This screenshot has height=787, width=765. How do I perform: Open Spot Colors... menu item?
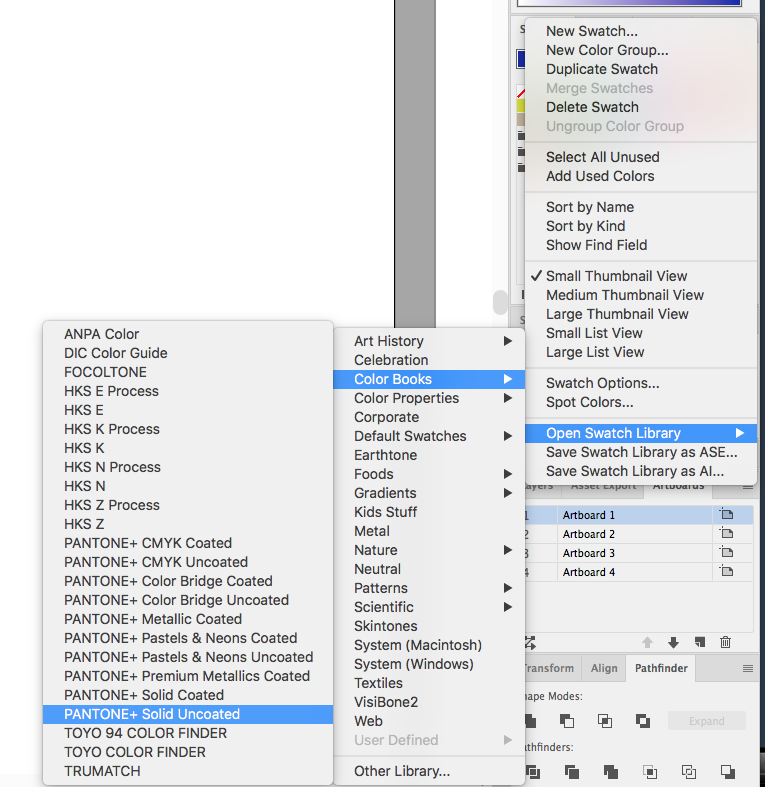(641, 403)
